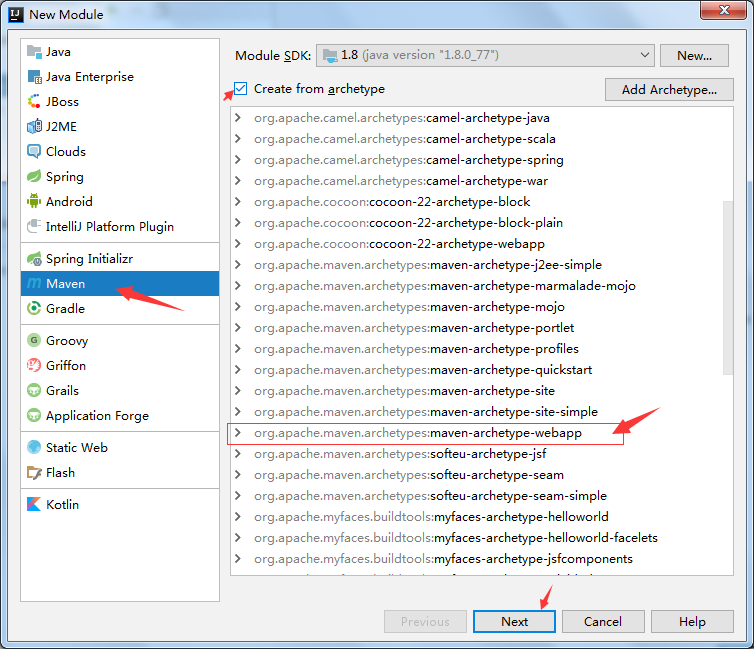Click the IntelliJ logo in title bar

coord(15,14)
